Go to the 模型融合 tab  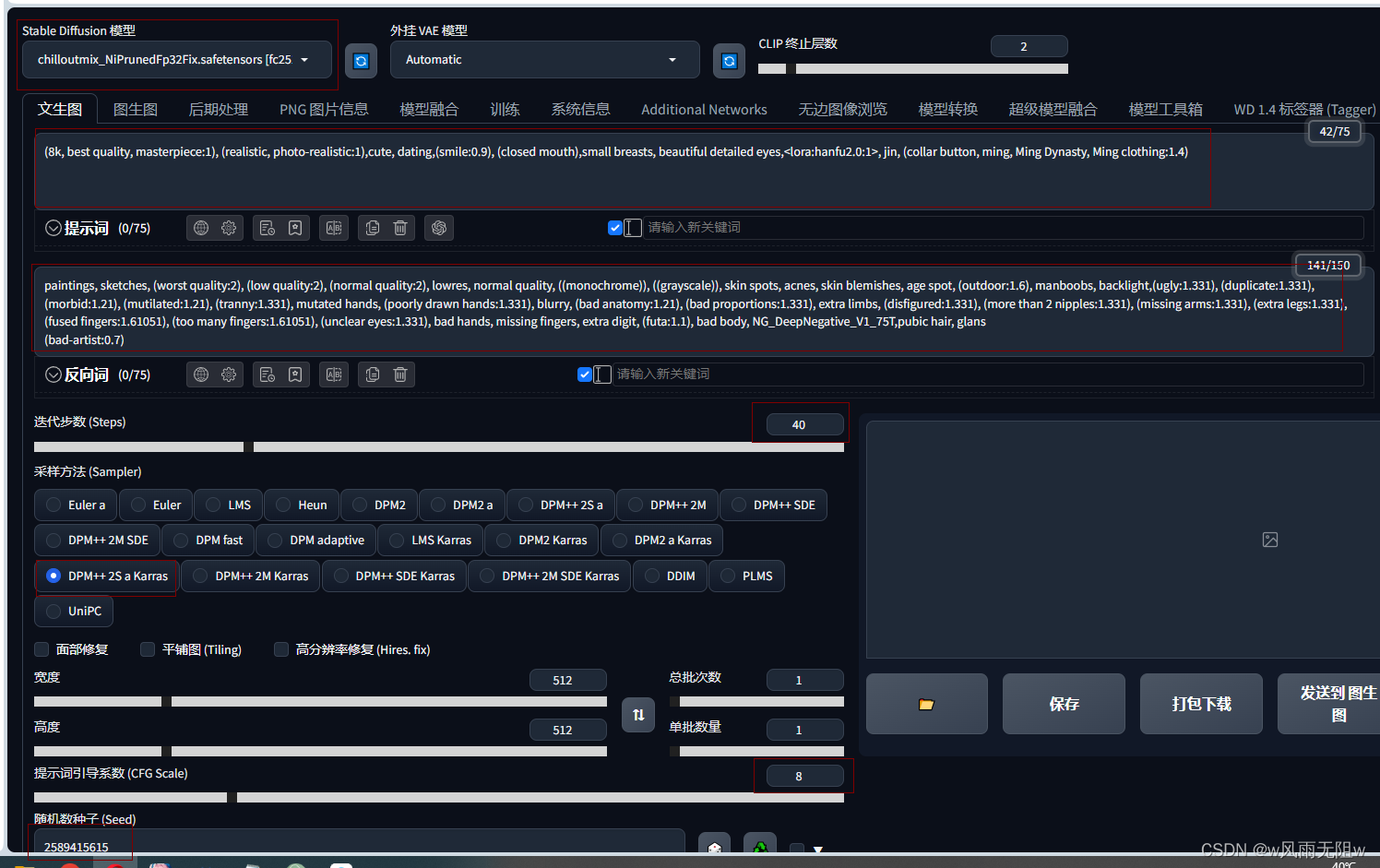(429, 109)
